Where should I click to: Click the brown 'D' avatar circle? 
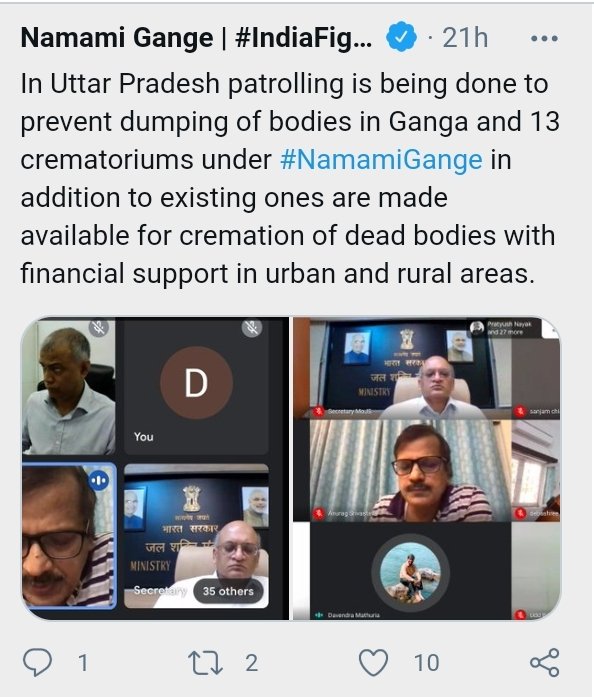click(x=196, y=383)
